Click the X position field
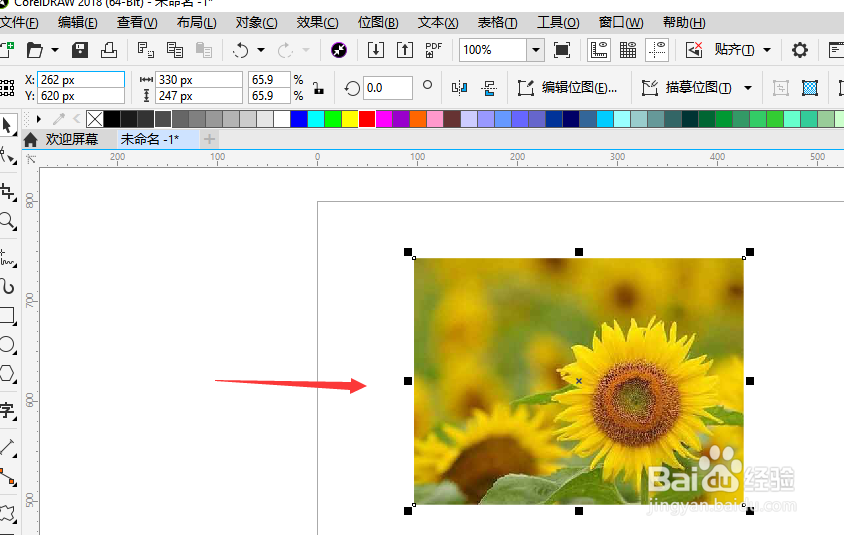The width and height of the screenshot is (844, 535). click(81, 80)
